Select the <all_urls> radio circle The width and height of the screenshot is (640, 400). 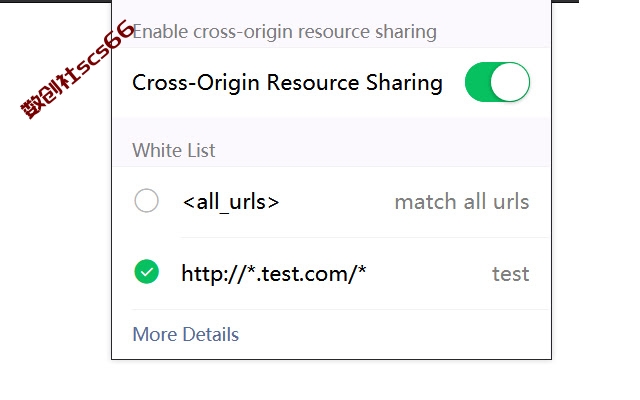tap(147, 200)
